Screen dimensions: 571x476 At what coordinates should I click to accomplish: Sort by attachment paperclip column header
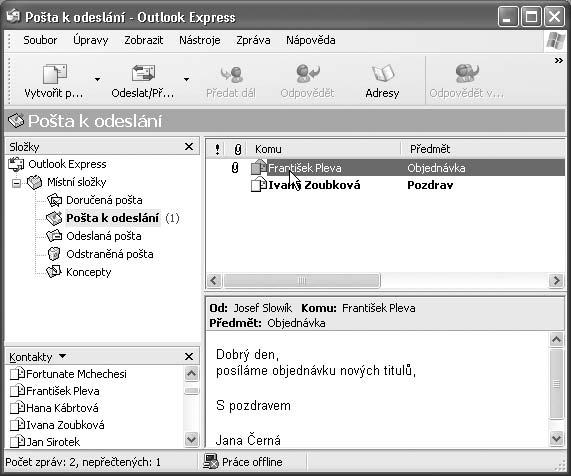(x=237, y=149)
